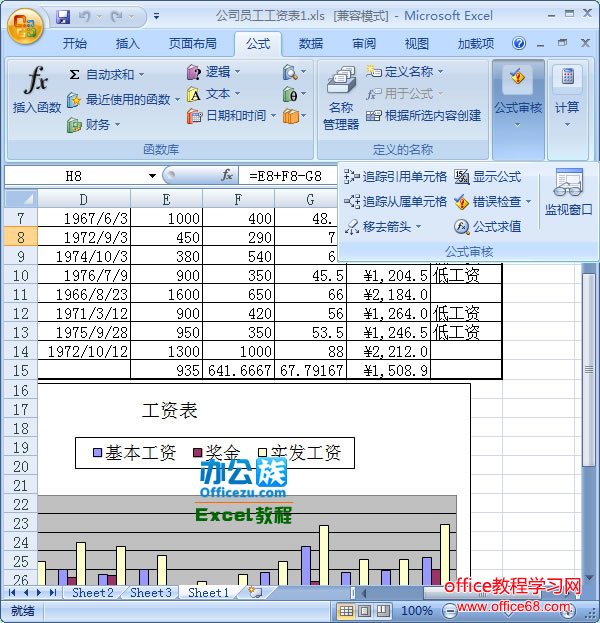Open Remove Arrows dropdown arrow

click(418, 227)
